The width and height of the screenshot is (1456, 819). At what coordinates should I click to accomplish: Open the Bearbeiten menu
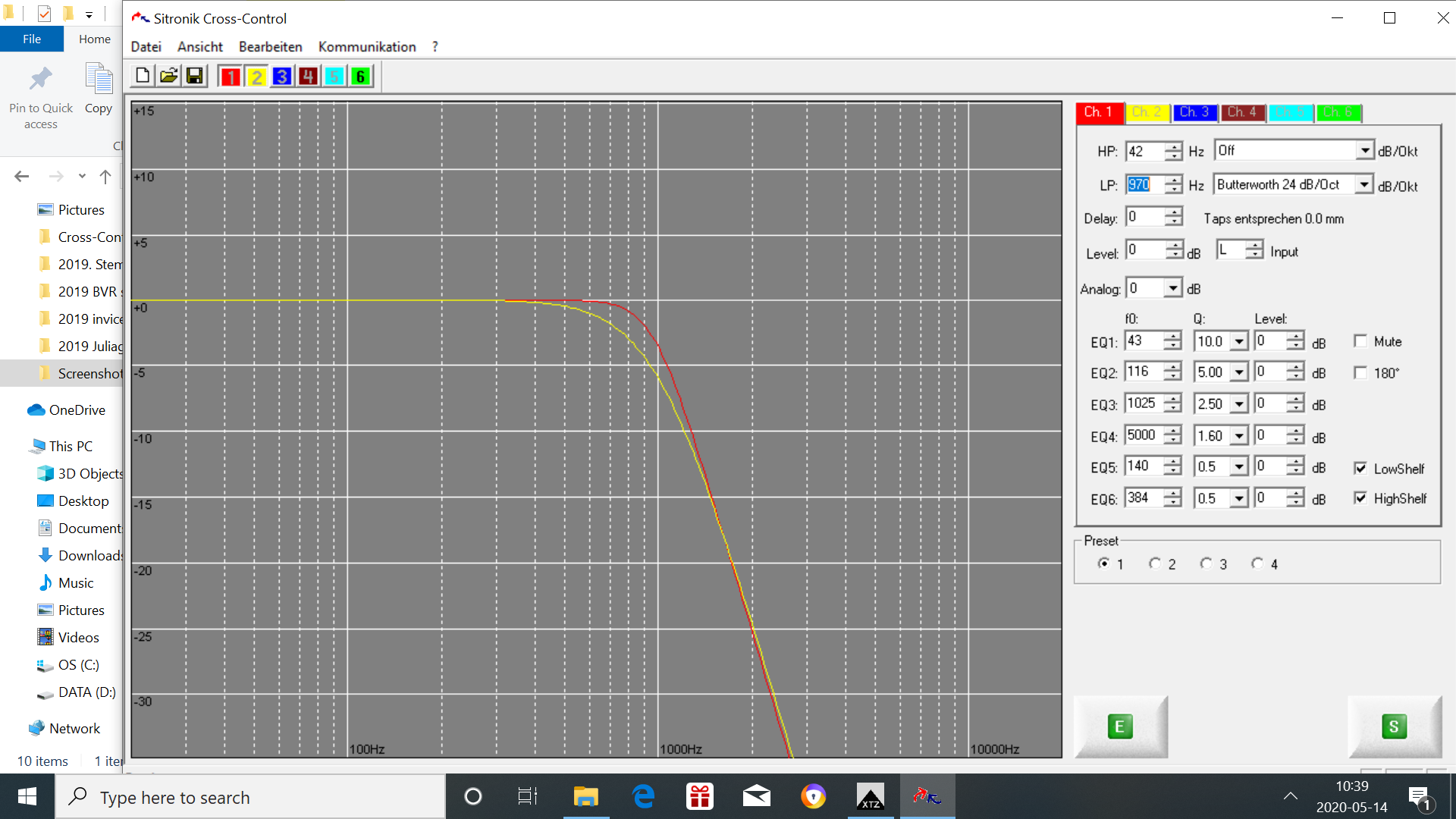[270, 47]
